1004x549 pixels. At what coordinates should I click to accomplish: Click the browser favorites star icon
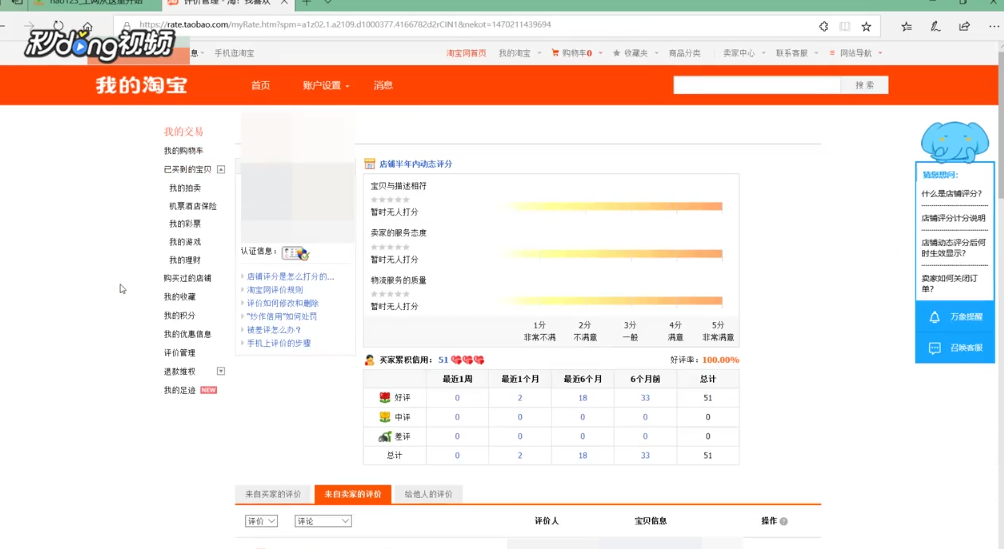click(866, 26)
